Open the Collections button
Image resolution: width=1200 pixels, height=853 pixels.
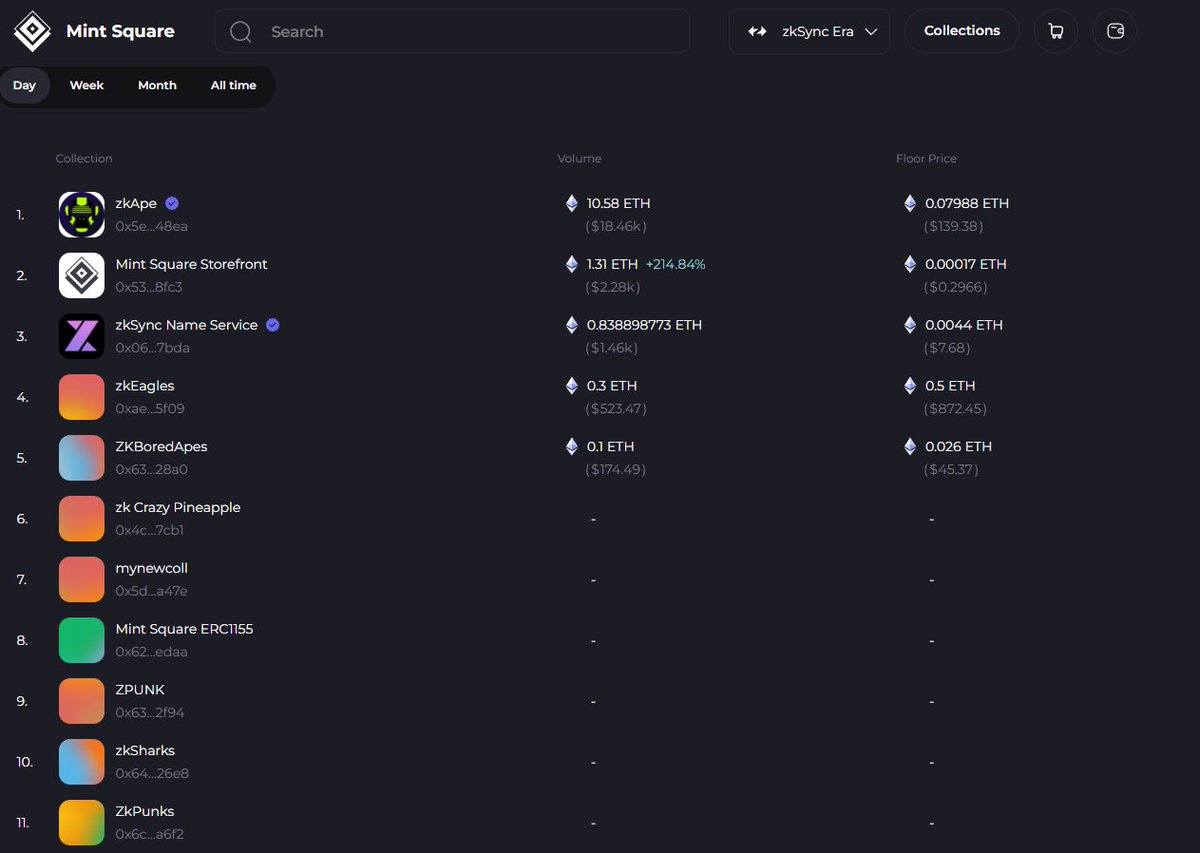point(962,31)
